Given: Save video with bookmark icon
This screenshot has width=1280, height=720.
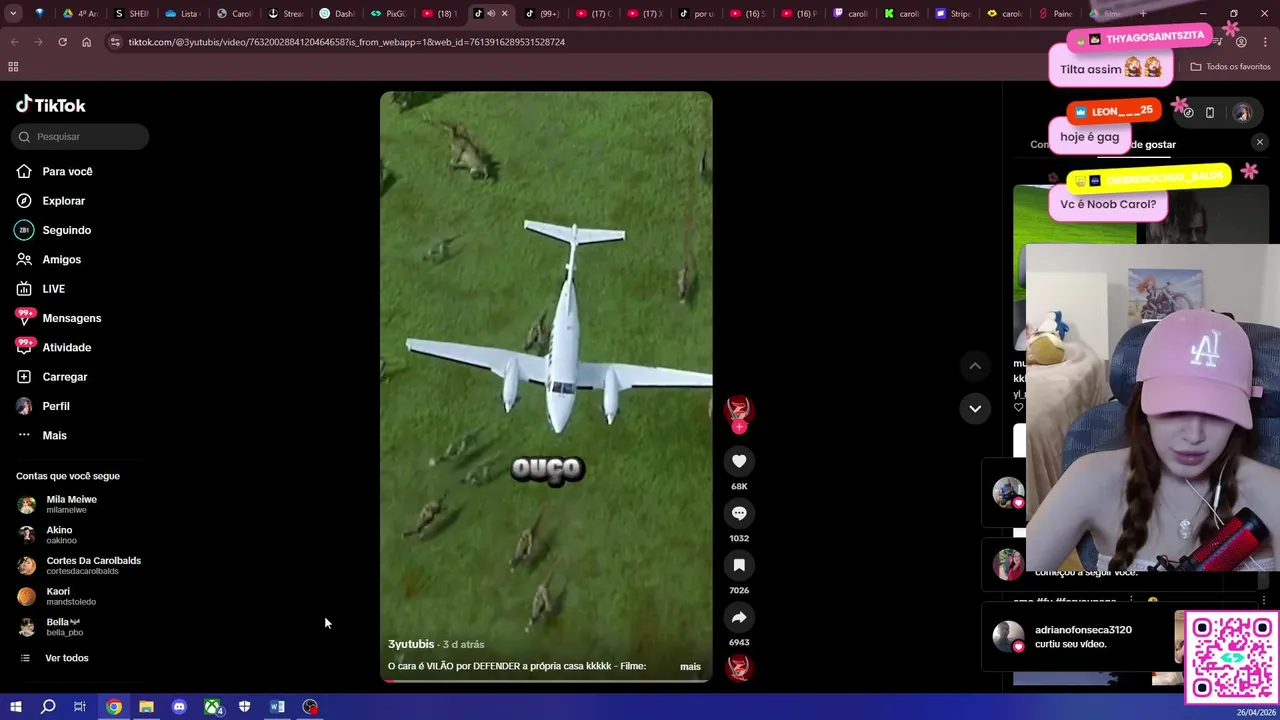Looking at the screenshot, I should tap(739, 565).
